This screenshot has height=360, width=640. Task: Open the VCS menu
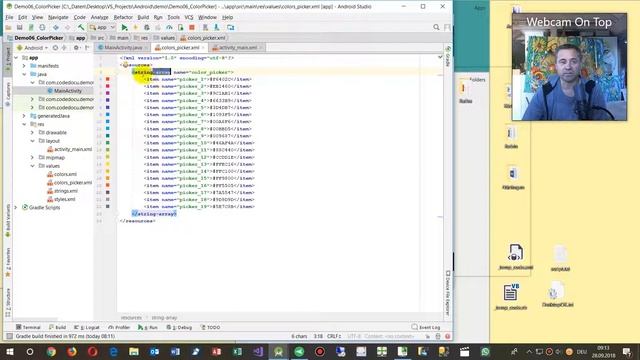(189, 17)
